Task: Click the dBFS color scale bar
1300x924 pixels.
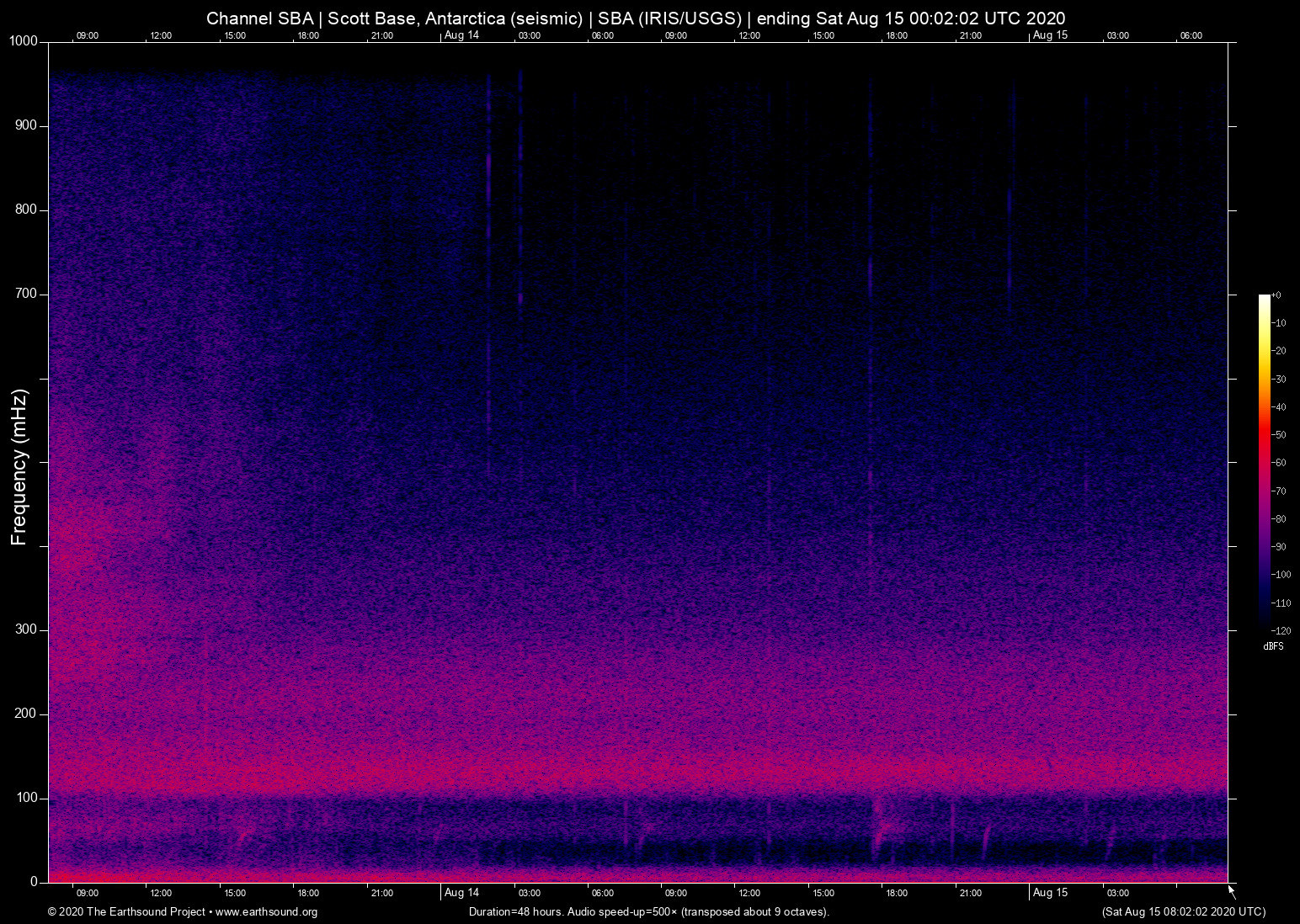Action: point(1265,463)
